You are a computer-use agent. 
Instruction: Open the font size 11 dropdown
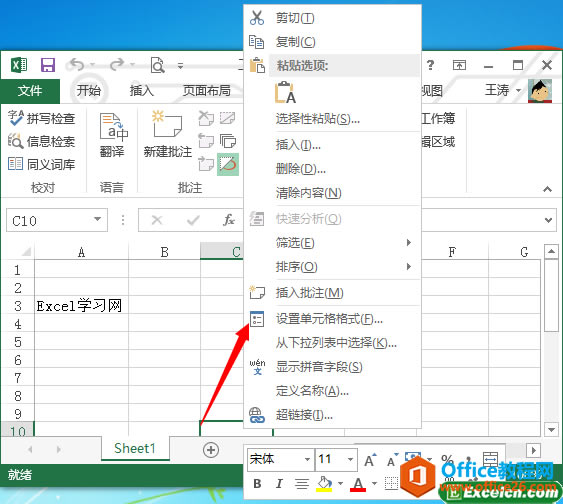[350, 459]
